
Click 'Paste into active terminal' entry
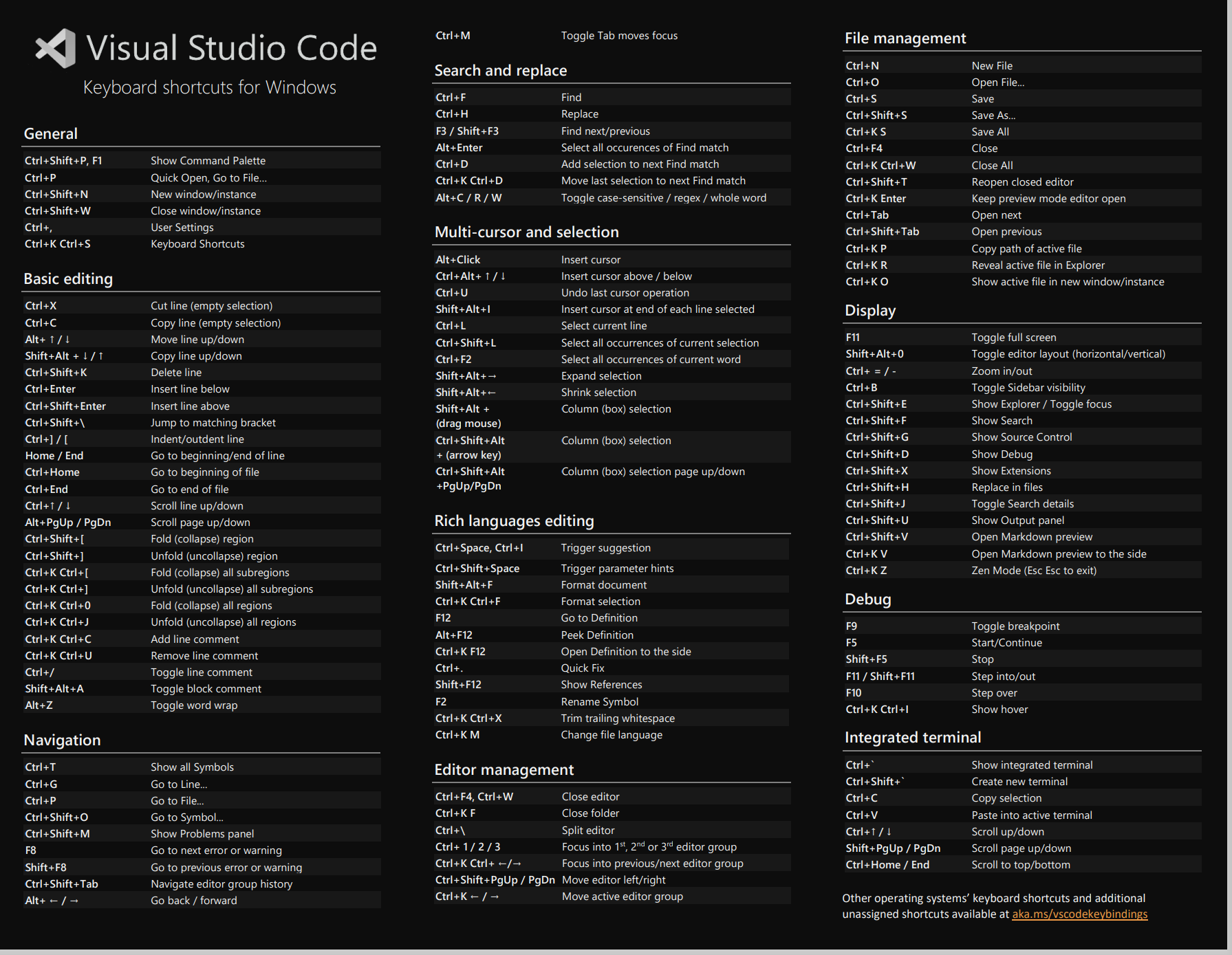(1032, 815)
